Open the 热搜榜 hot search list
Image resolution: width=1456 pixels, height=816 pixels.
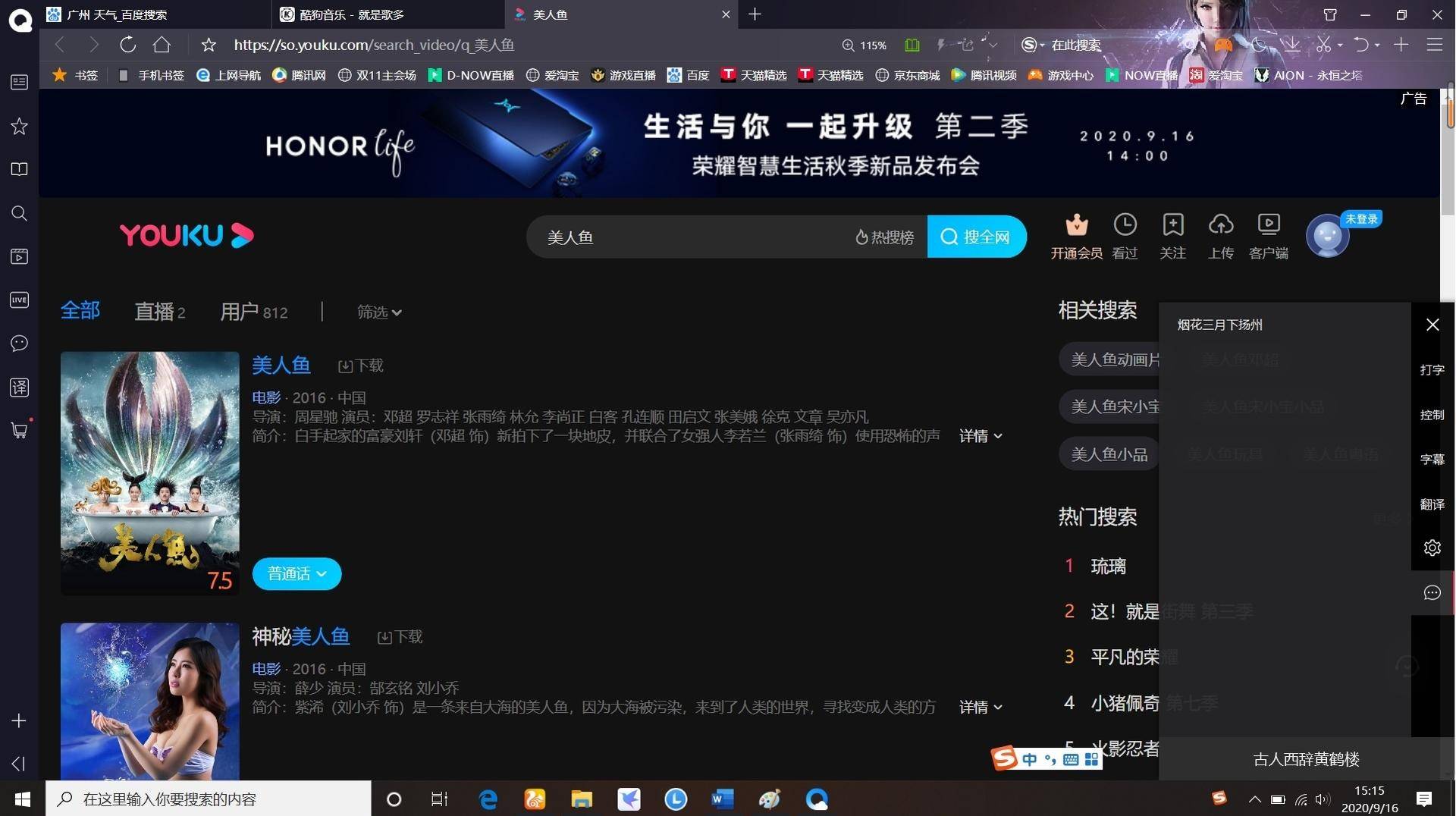884,237
